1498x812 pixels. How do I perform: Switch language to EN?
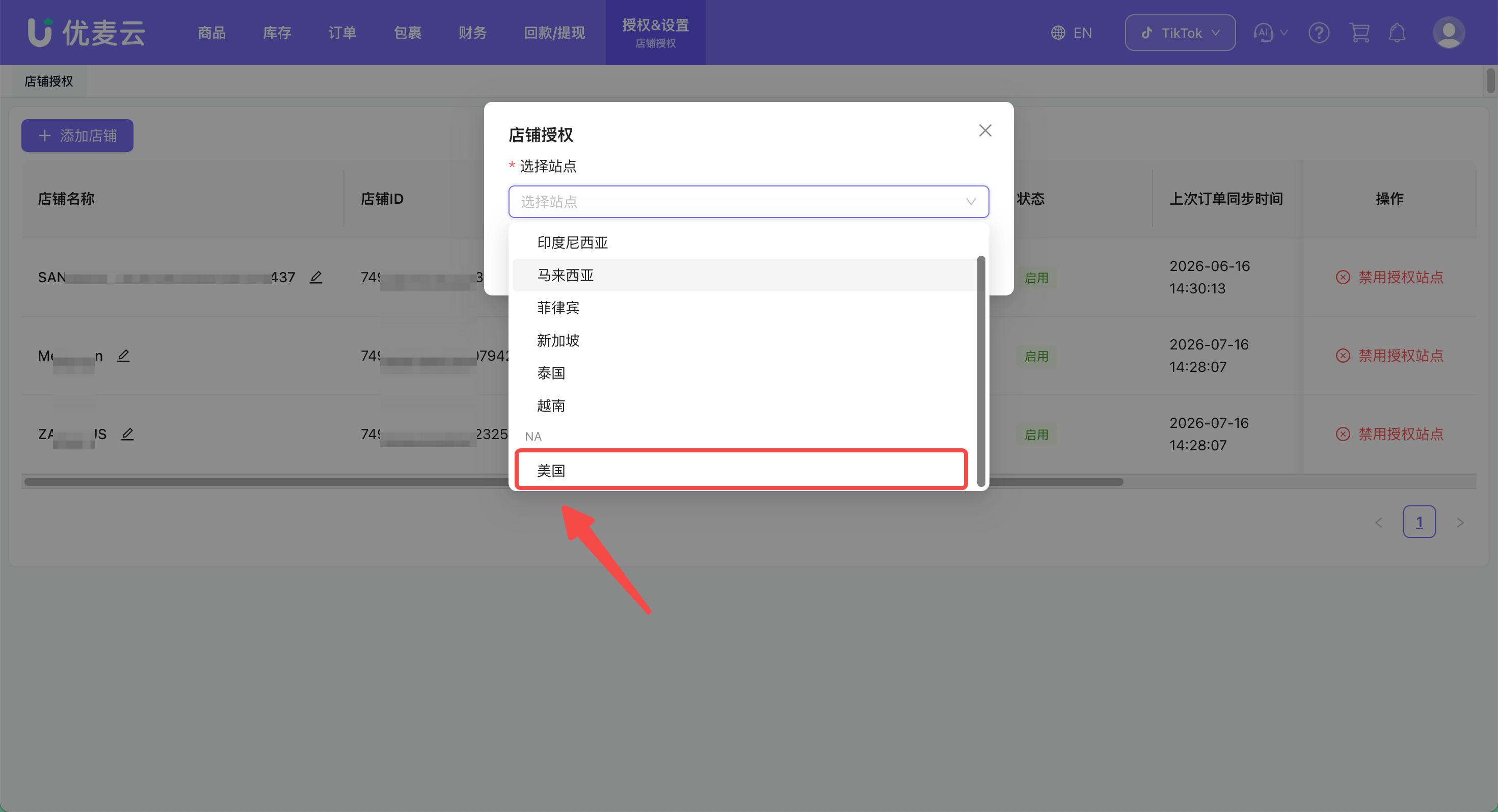click(1082, 33)
